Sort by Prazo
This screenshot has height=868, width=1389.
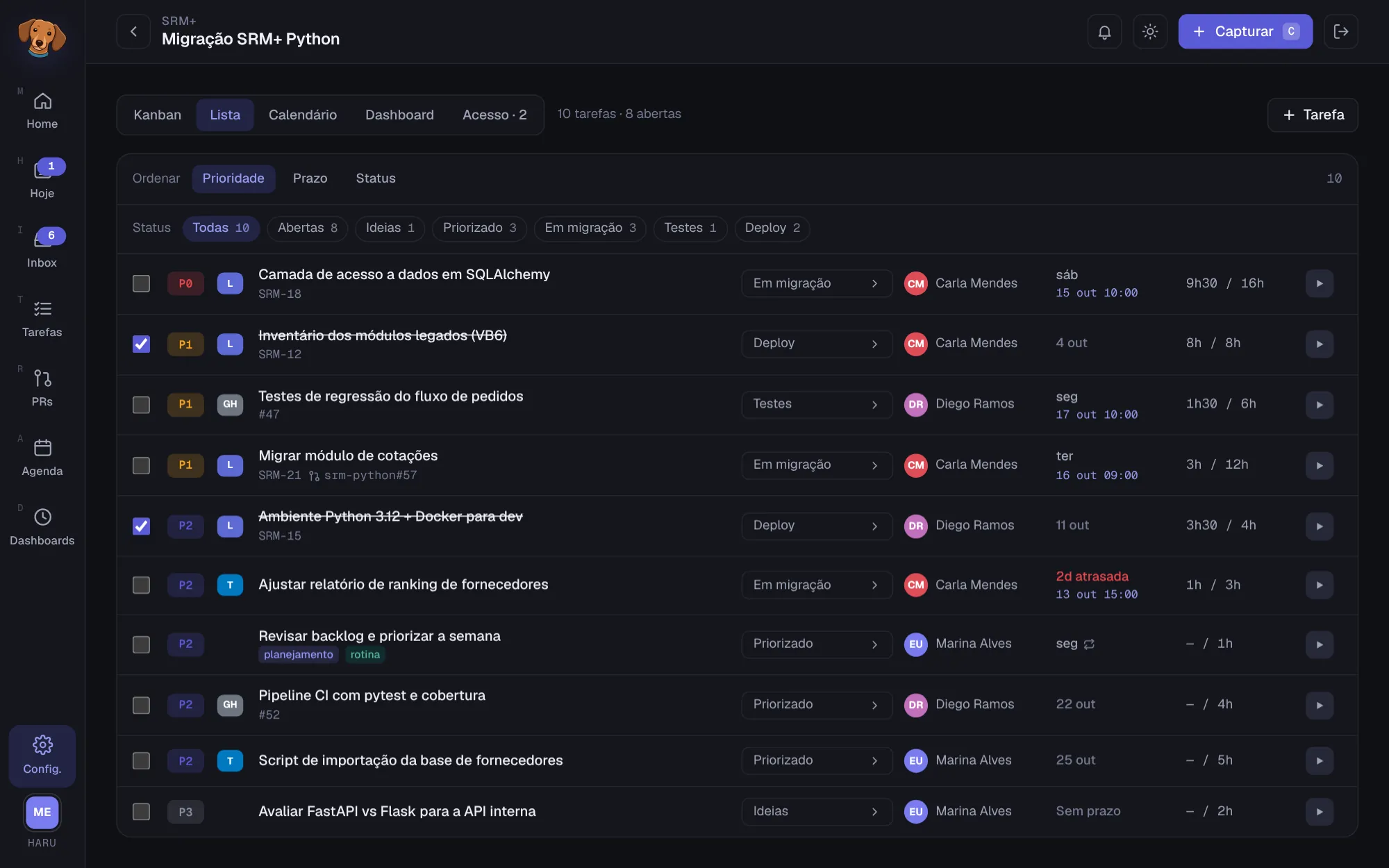coord(310,178)
